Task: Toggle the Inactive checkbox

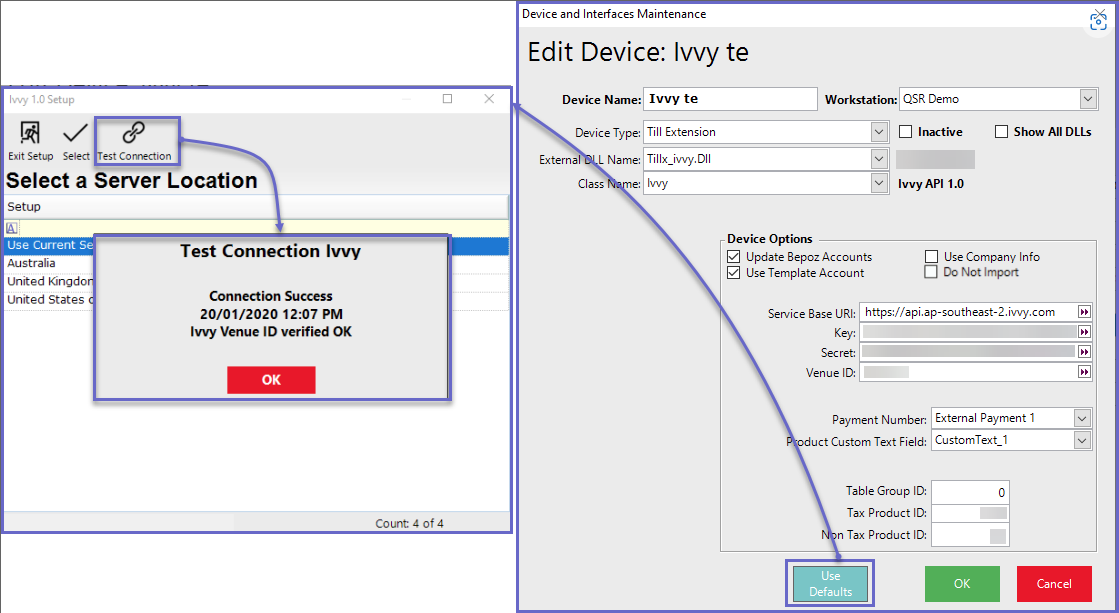Action: pyautogui.click(x=906, y=132)
